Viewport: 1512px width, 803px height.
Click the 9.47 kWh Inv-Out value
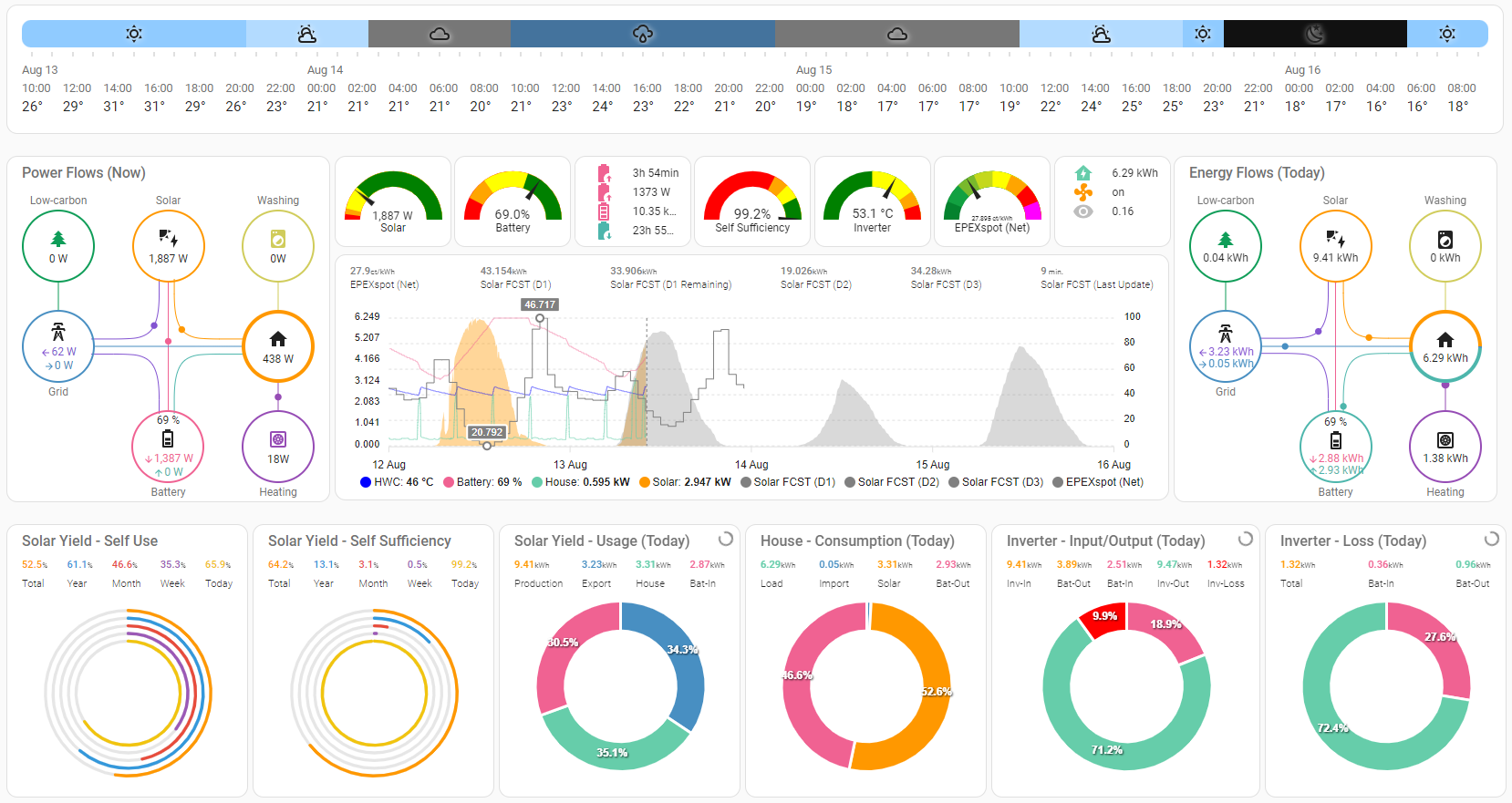[1175, 564]
